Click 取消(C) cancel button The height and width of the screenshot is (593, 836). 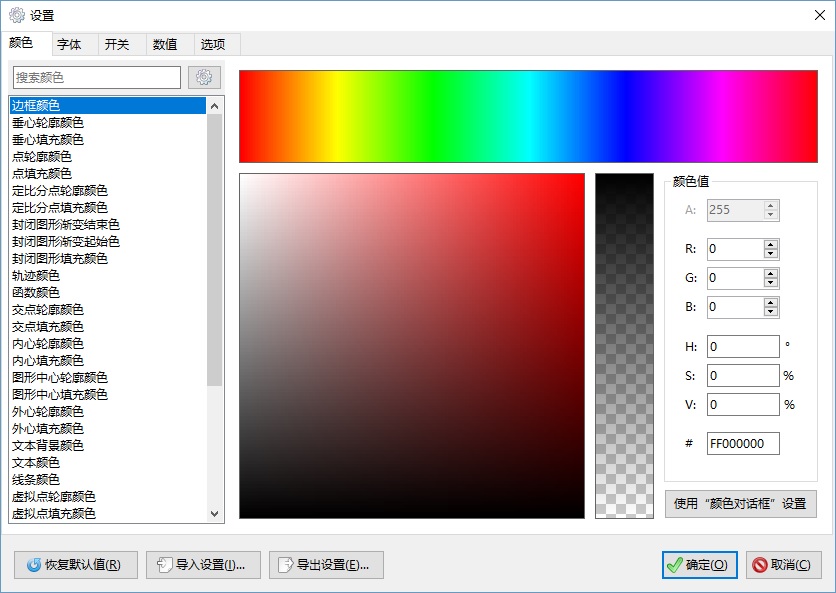(783, 565)
